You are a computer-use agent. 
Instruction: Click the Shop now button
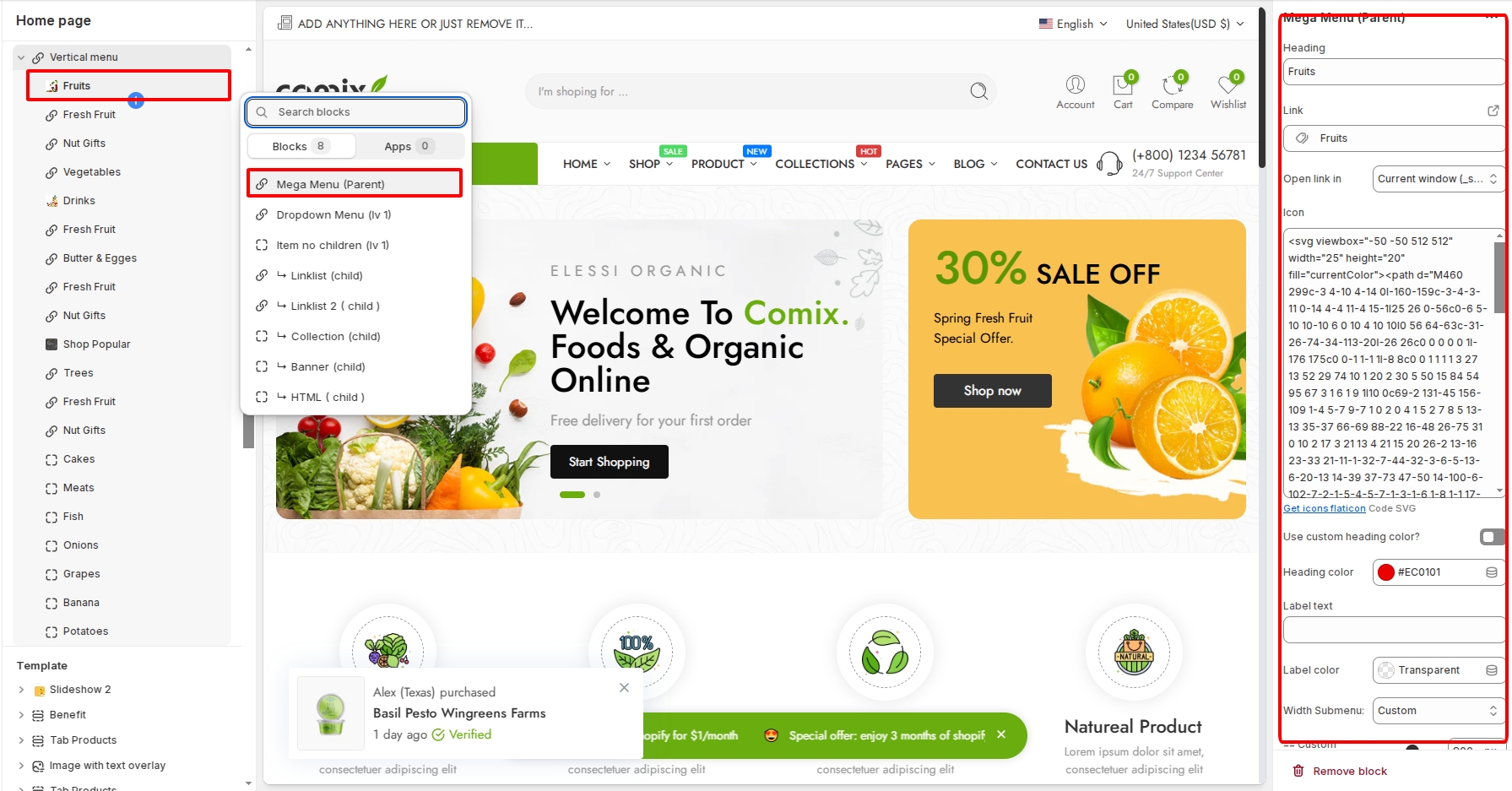coord(992,391)
